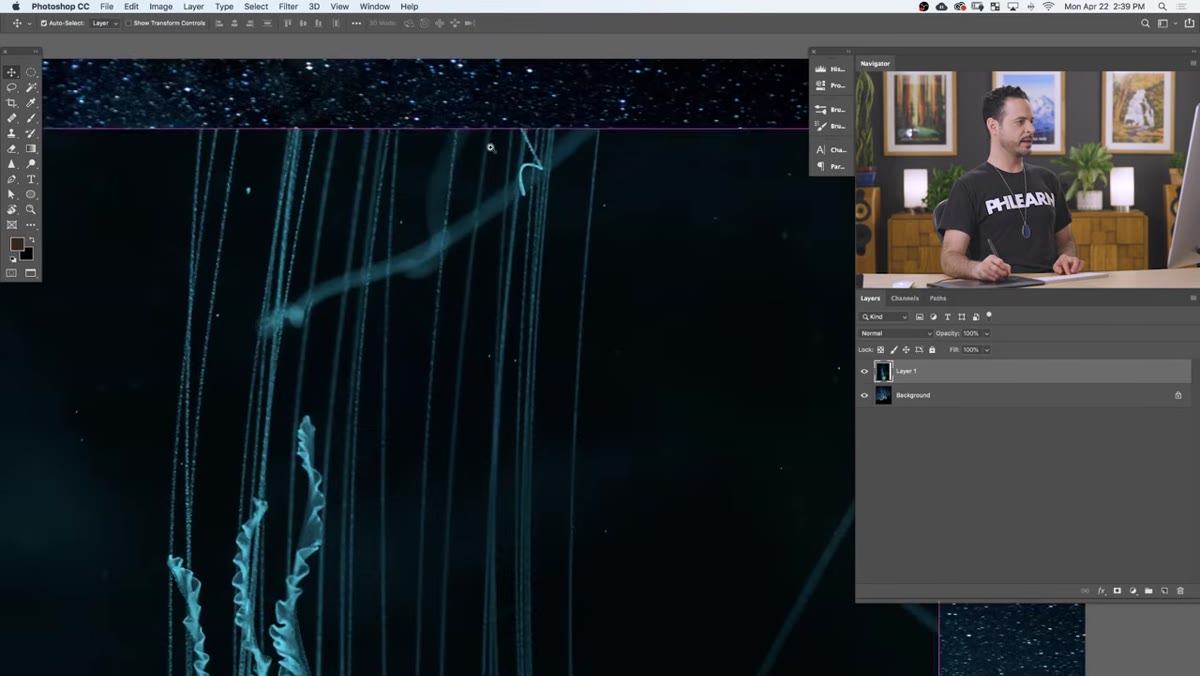Toggle the smart object layer filter
The width and height of the screenshot is (1200, 676).
click(x=974, y=317)
